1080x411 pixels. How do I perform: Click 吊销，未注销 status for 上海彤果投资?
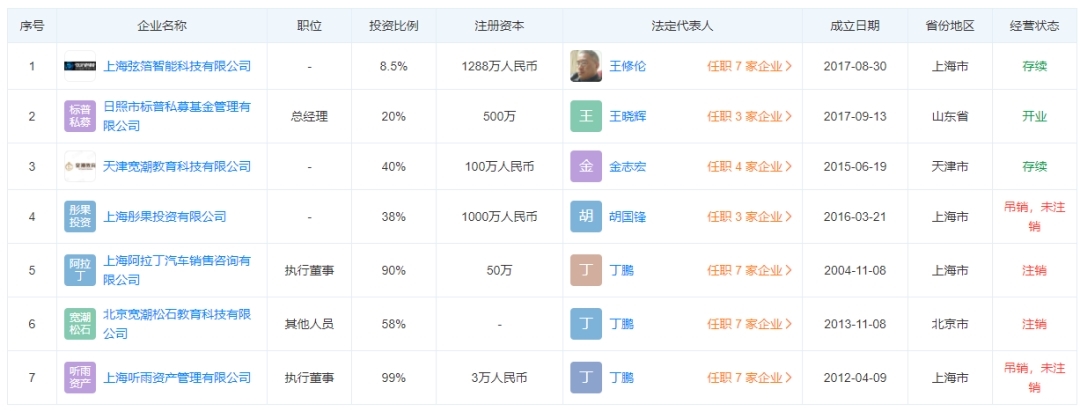tap(1035, 216)
